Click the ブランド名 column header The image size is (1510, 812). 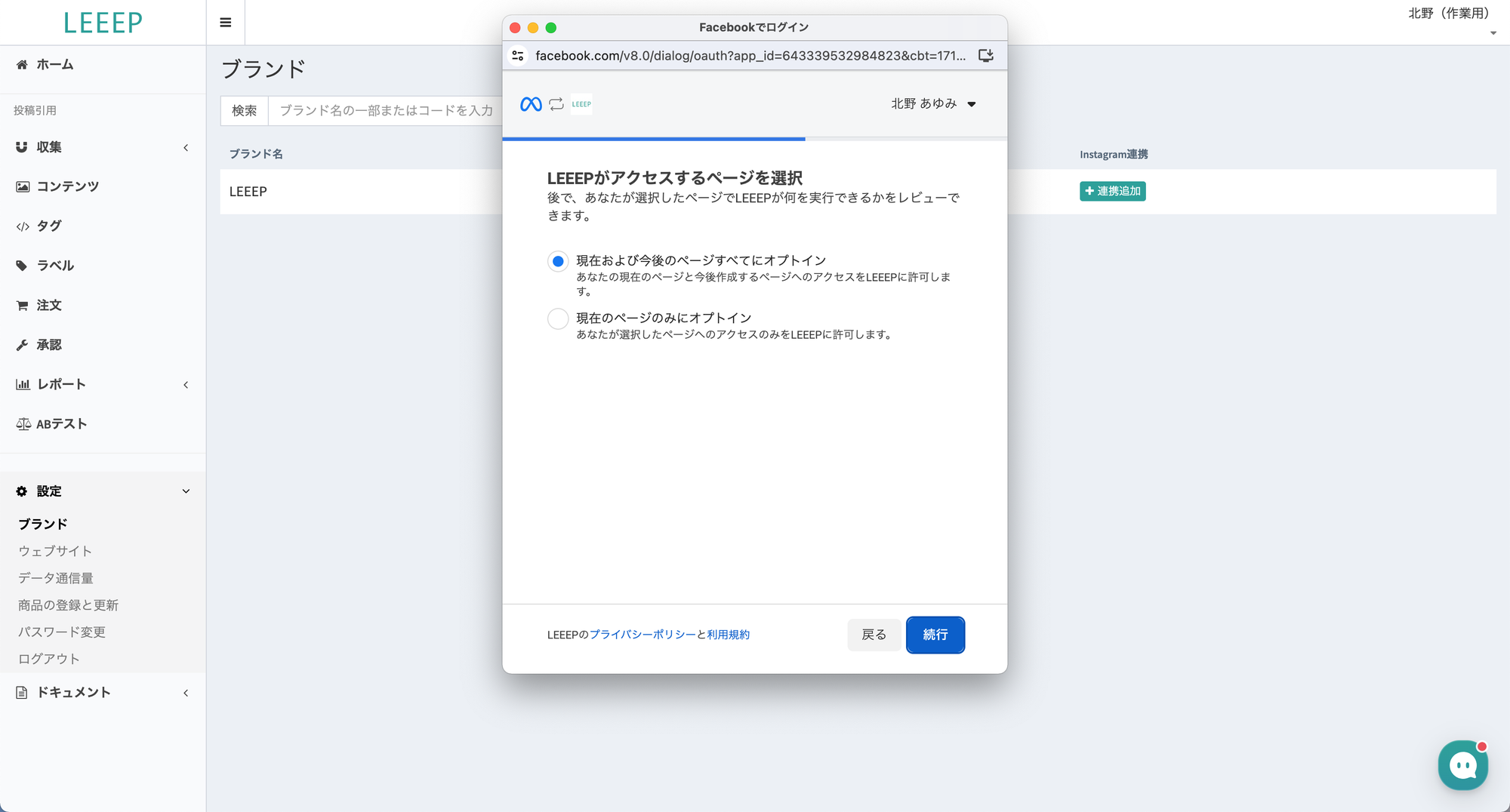click(x=256, y=154)
